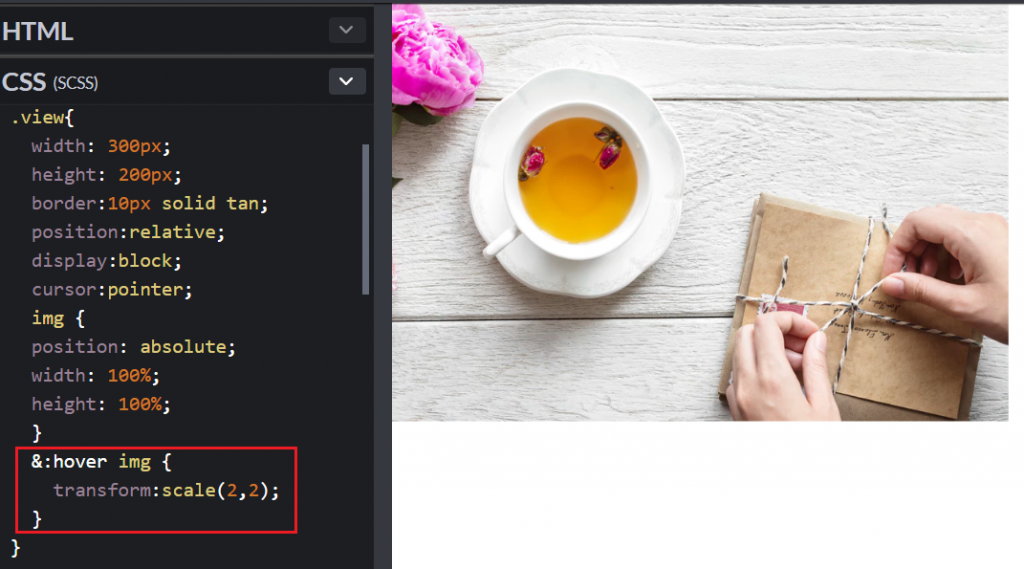Click the position: absolute code line
The height and width of the screenshot is (569, 1024).
tap(133, 347)
